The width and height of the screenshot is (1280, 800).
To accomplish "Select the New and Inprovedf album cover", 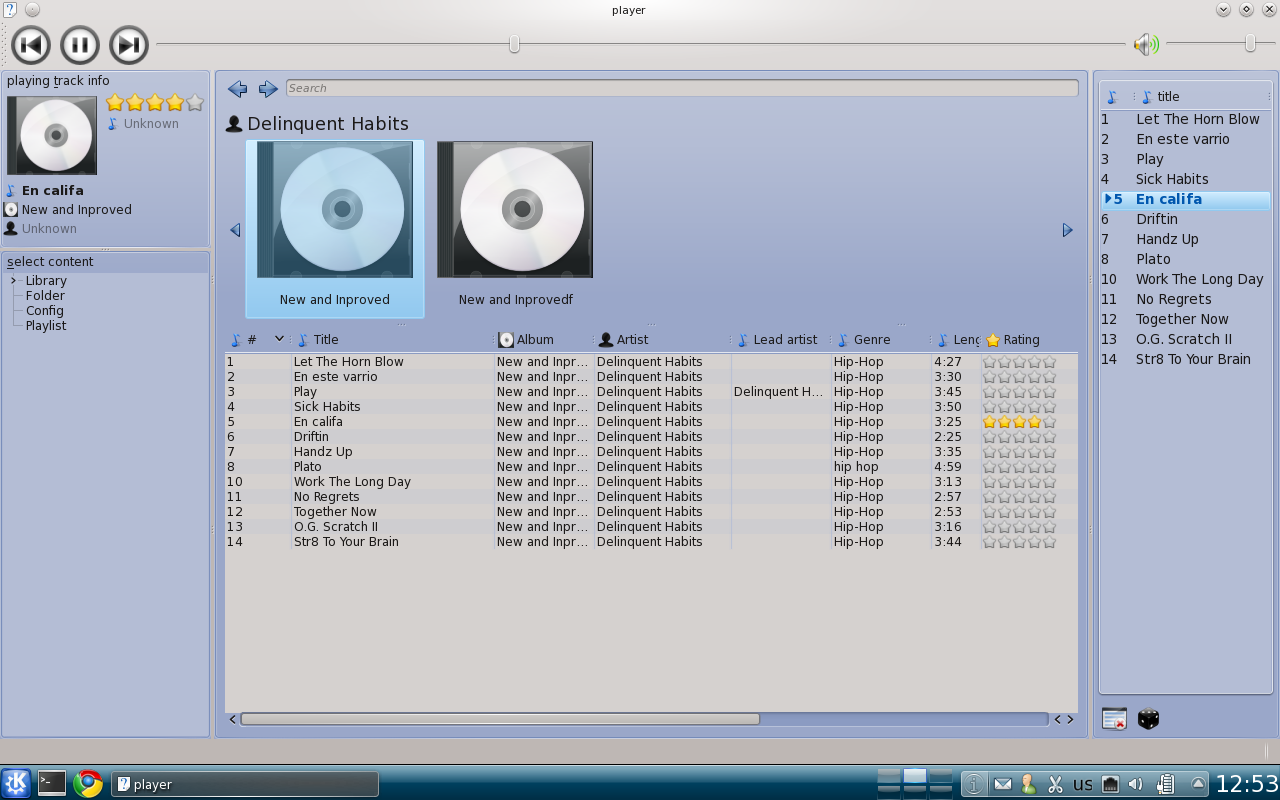I will [515, 209].
